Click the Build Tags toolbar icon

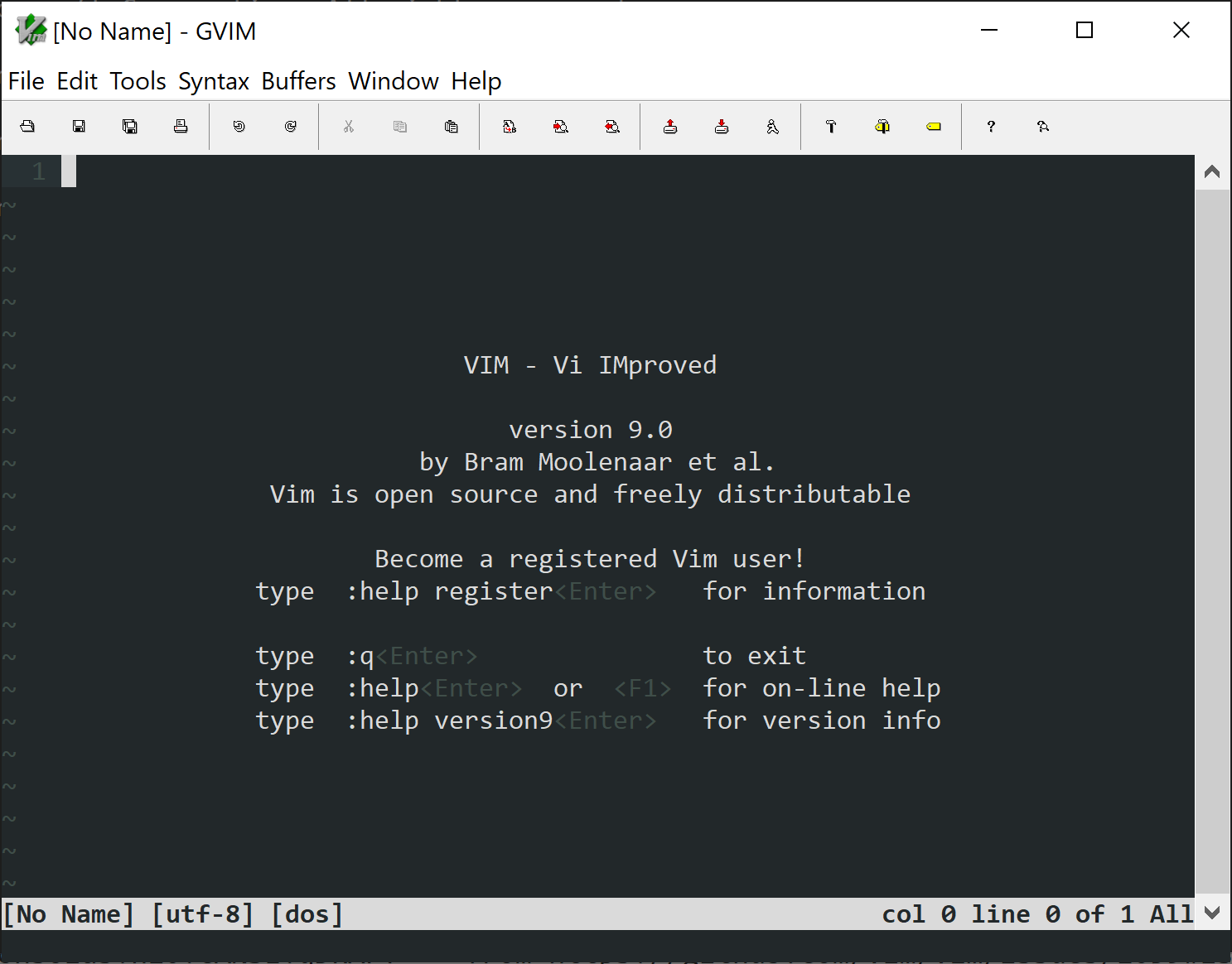882,127
